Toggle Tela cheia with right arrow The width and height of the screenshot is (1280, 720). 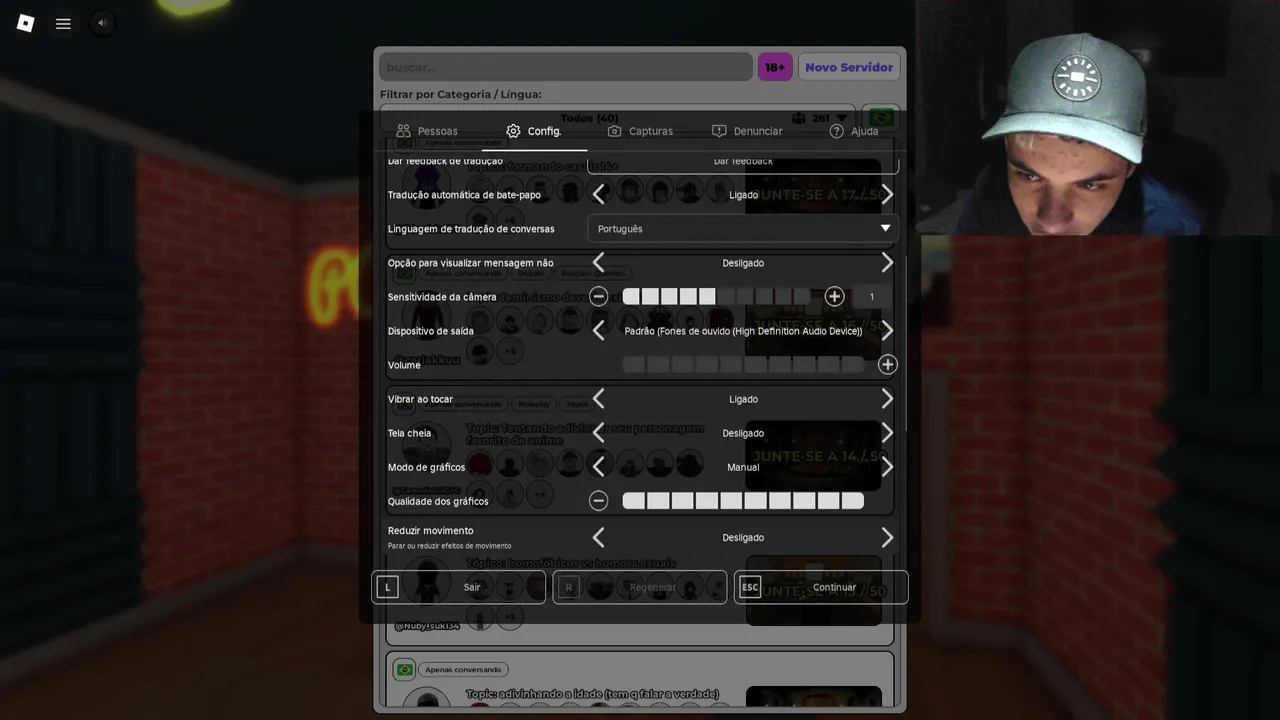(x=887, y=432)
